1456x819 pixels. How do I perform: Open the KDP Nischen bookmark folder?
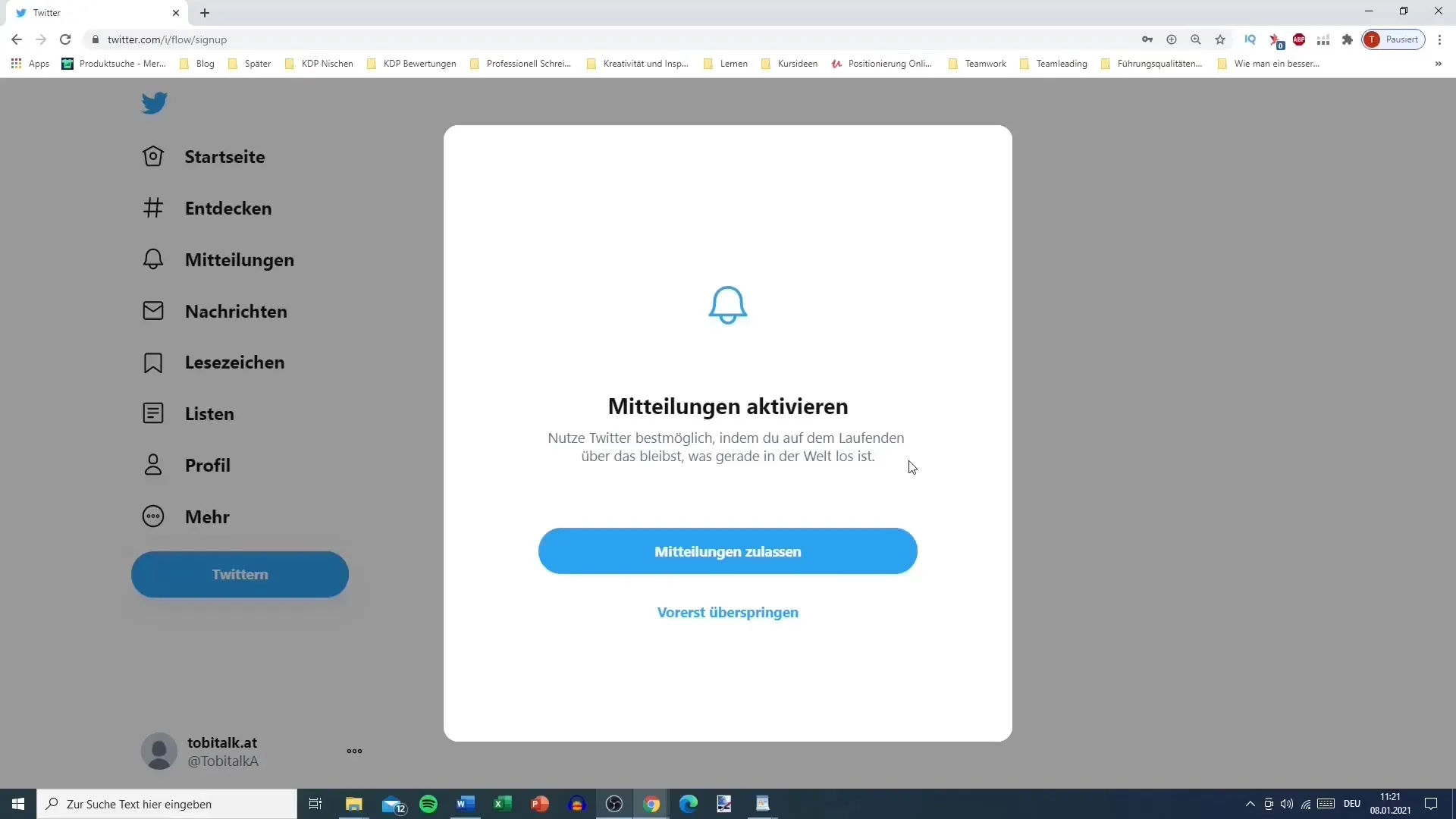point(327,63)
